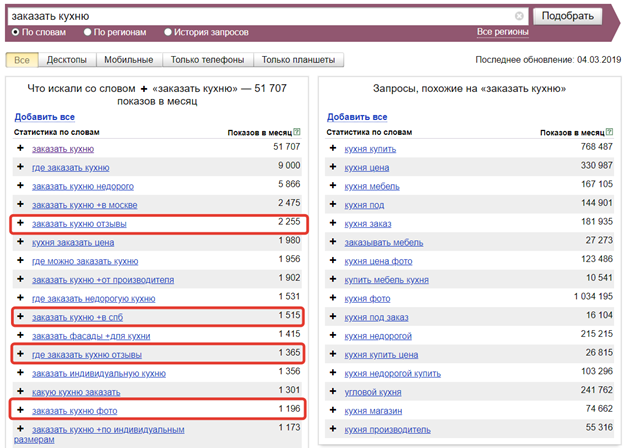Click plus icon beside 'кухня купить'
The width and height of the screenshot is (624, 448).
pyautogui.click(x=333, y=148)
